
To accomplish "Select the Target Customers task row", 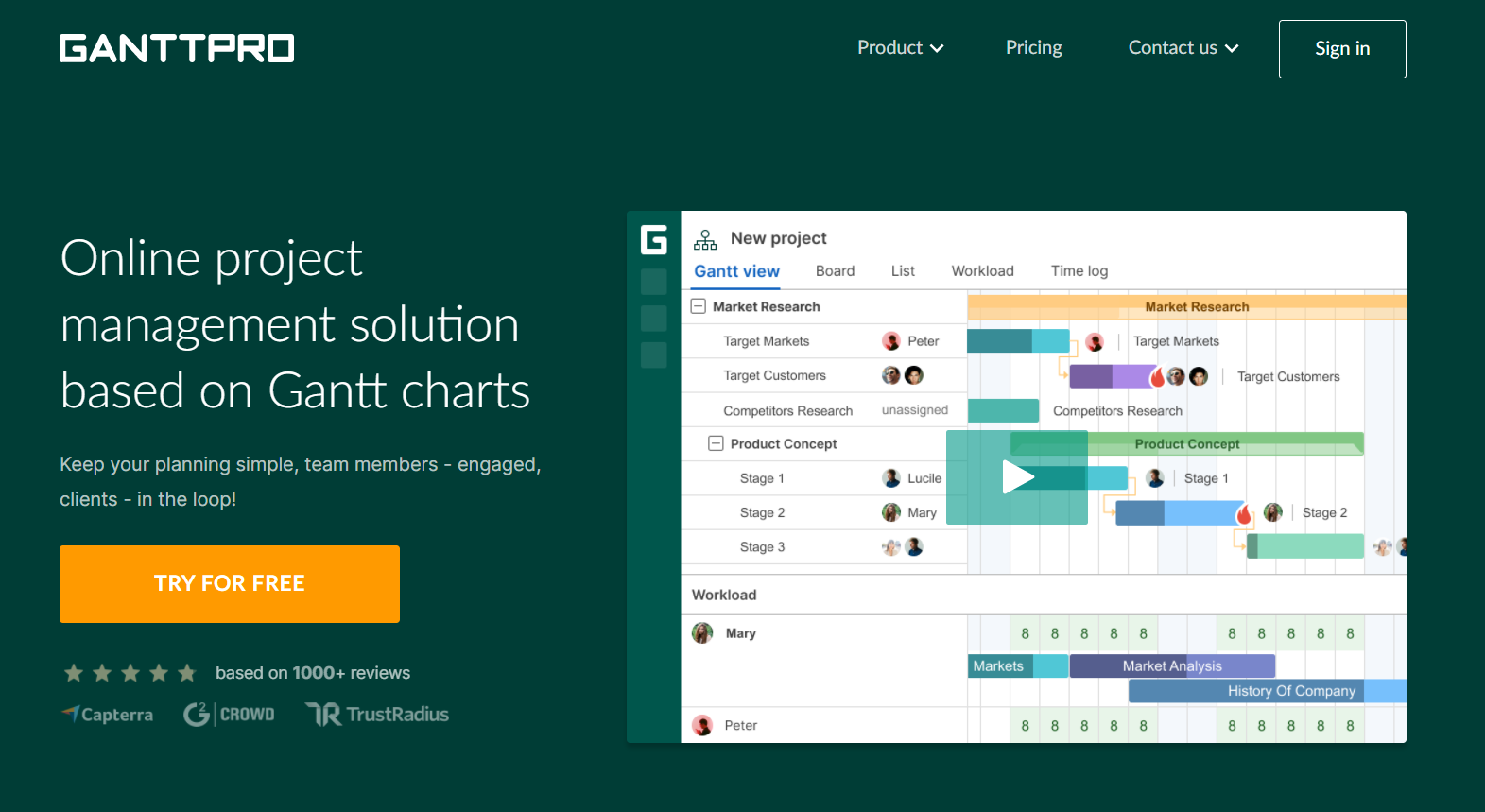I will [824, 375].
